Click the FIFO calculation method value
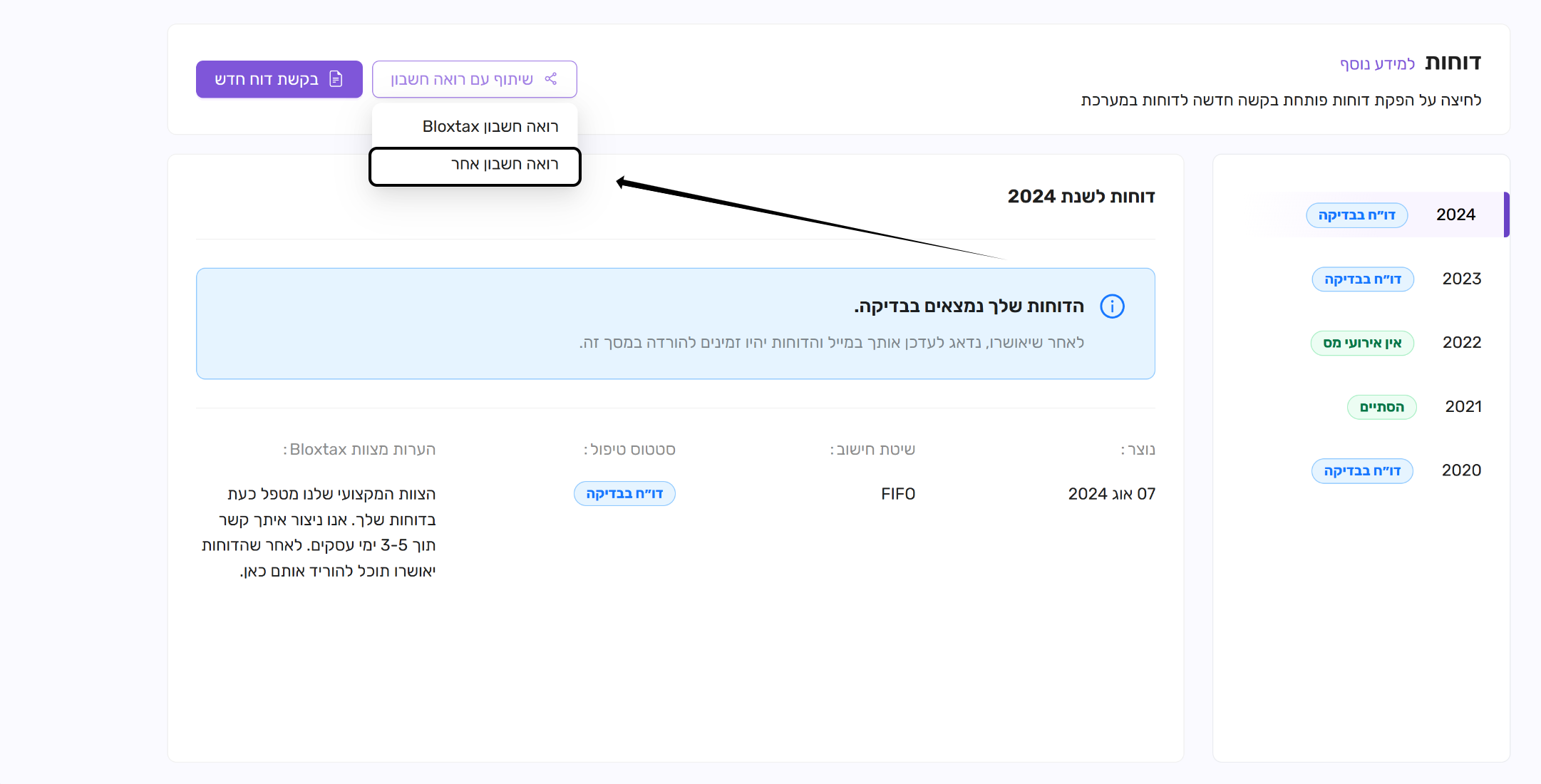This screenshot has height=784, width=1541. point(897,494)
